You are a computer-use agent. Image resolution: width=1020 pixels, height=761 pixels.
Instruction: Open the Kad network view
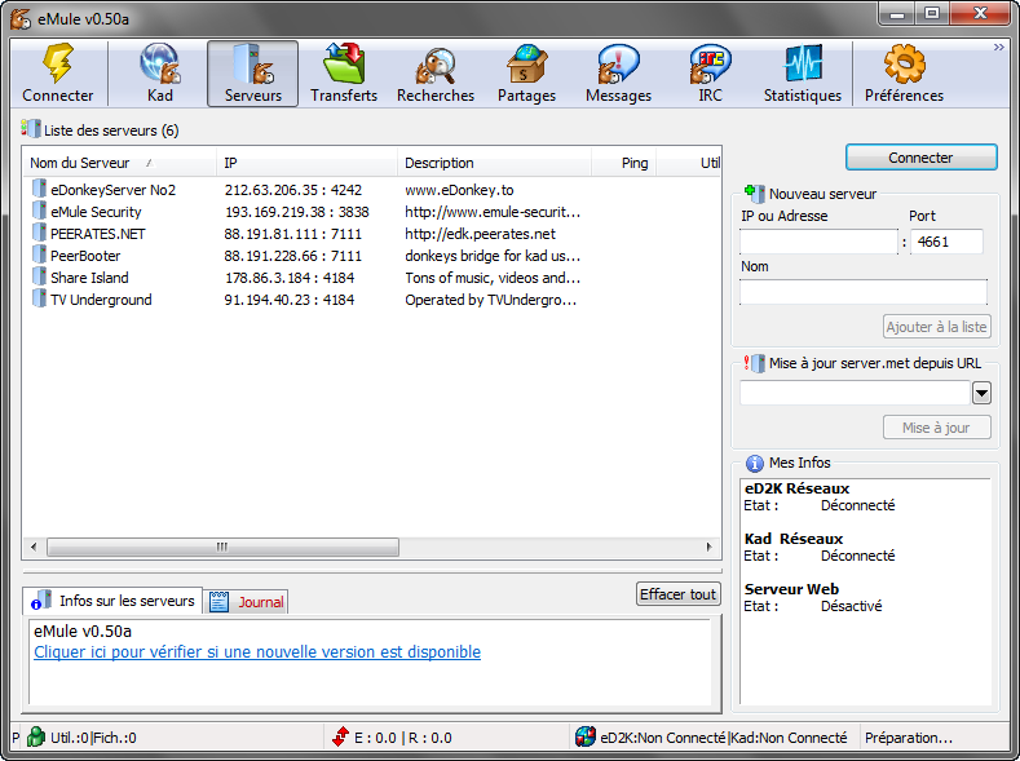[x=159, y=73]
